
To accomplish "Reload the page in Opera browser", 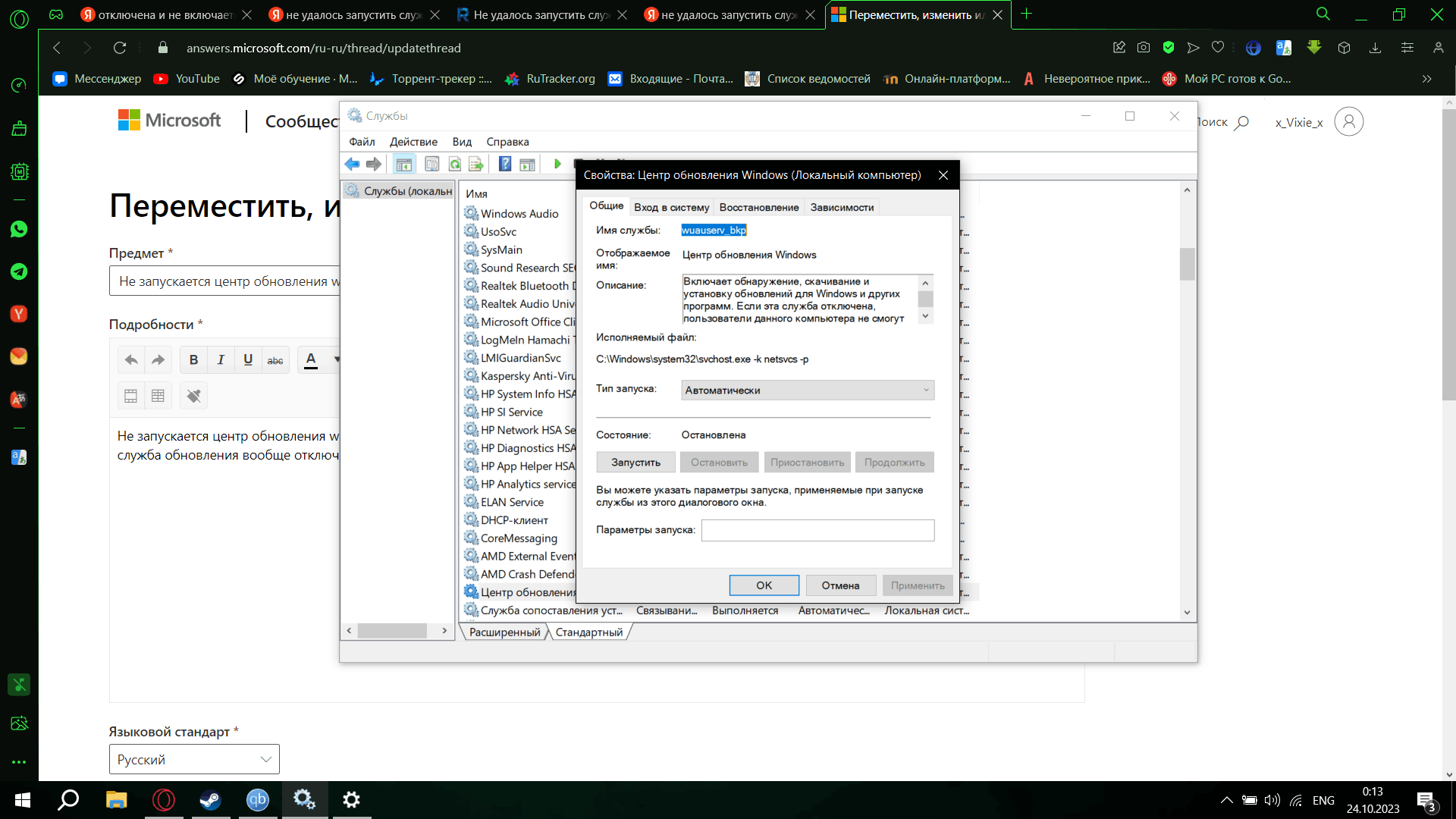I will (120, 48).
